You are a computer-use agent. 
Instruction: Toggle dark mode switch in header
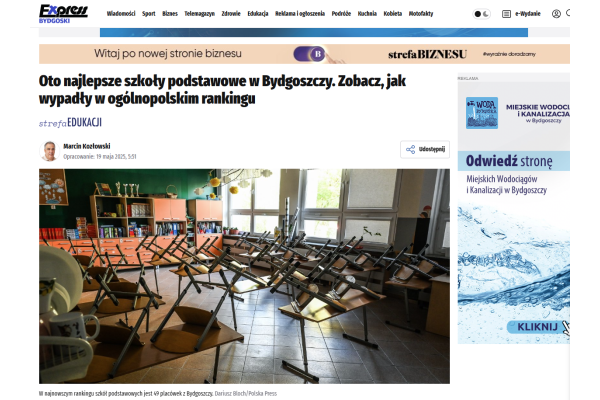pyautogui.click(x=481, y=14)
